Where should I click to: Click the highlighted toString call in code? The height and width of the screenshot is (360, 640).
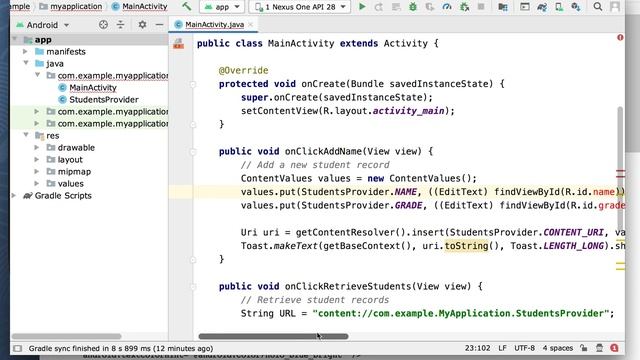pos(466,246)
